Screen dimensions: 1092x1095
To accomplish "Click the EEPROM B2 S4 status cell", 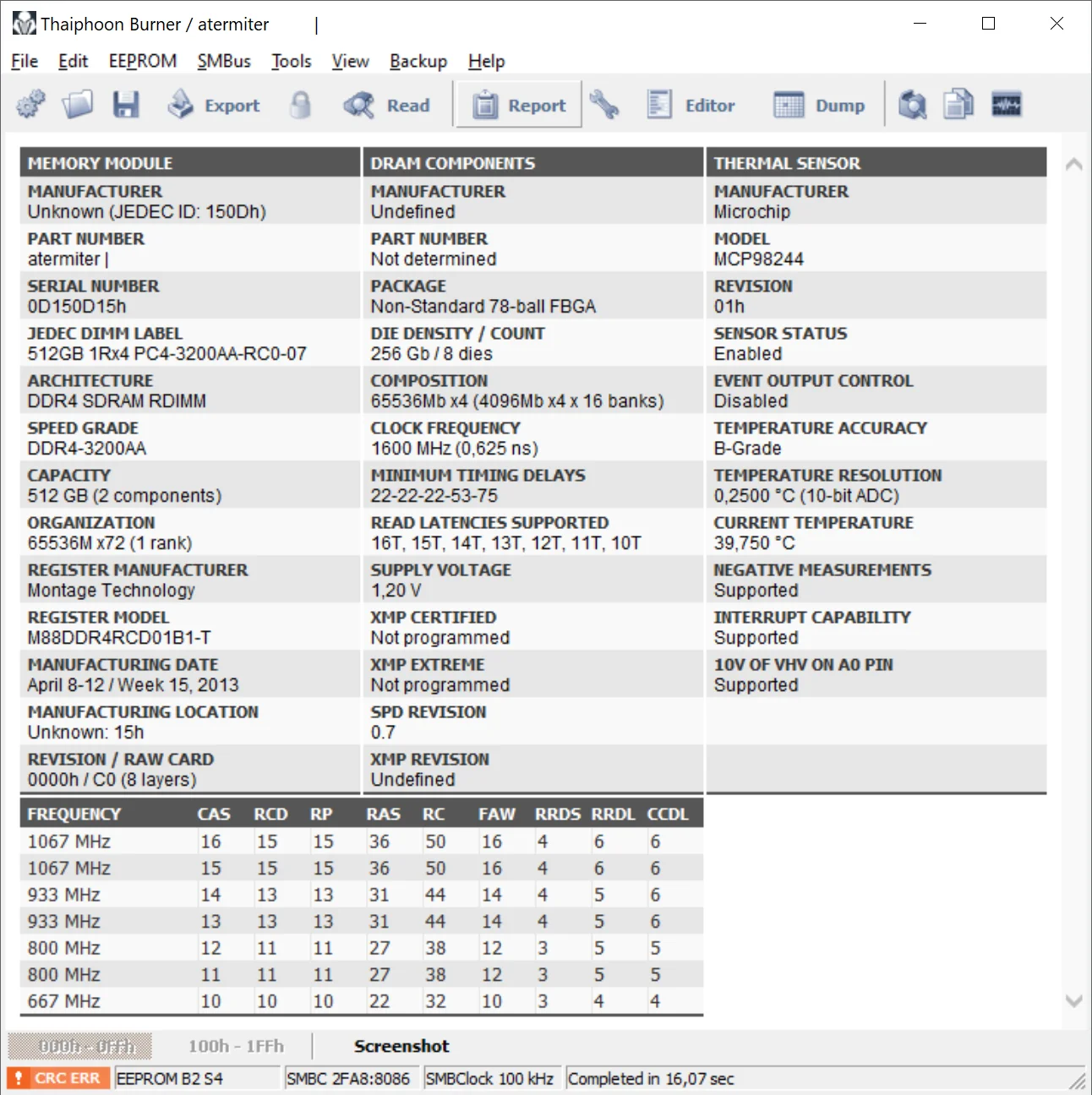I will click(x=197, y=1078).
